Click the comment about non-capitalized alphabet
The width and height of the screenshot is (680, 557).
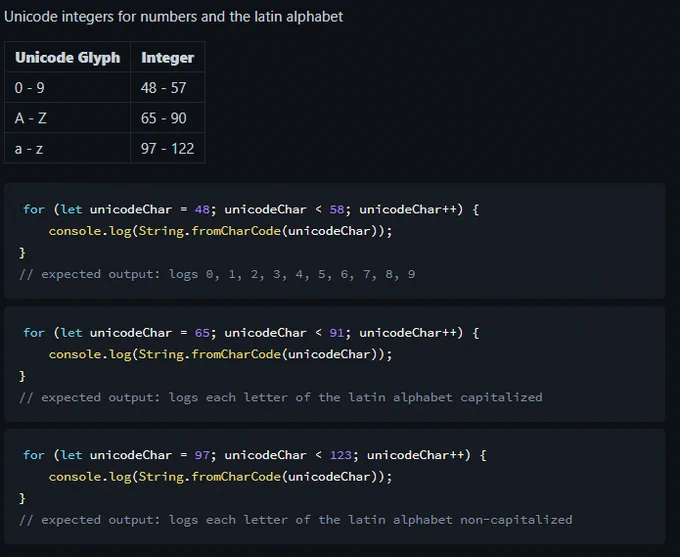pos(296,520)
